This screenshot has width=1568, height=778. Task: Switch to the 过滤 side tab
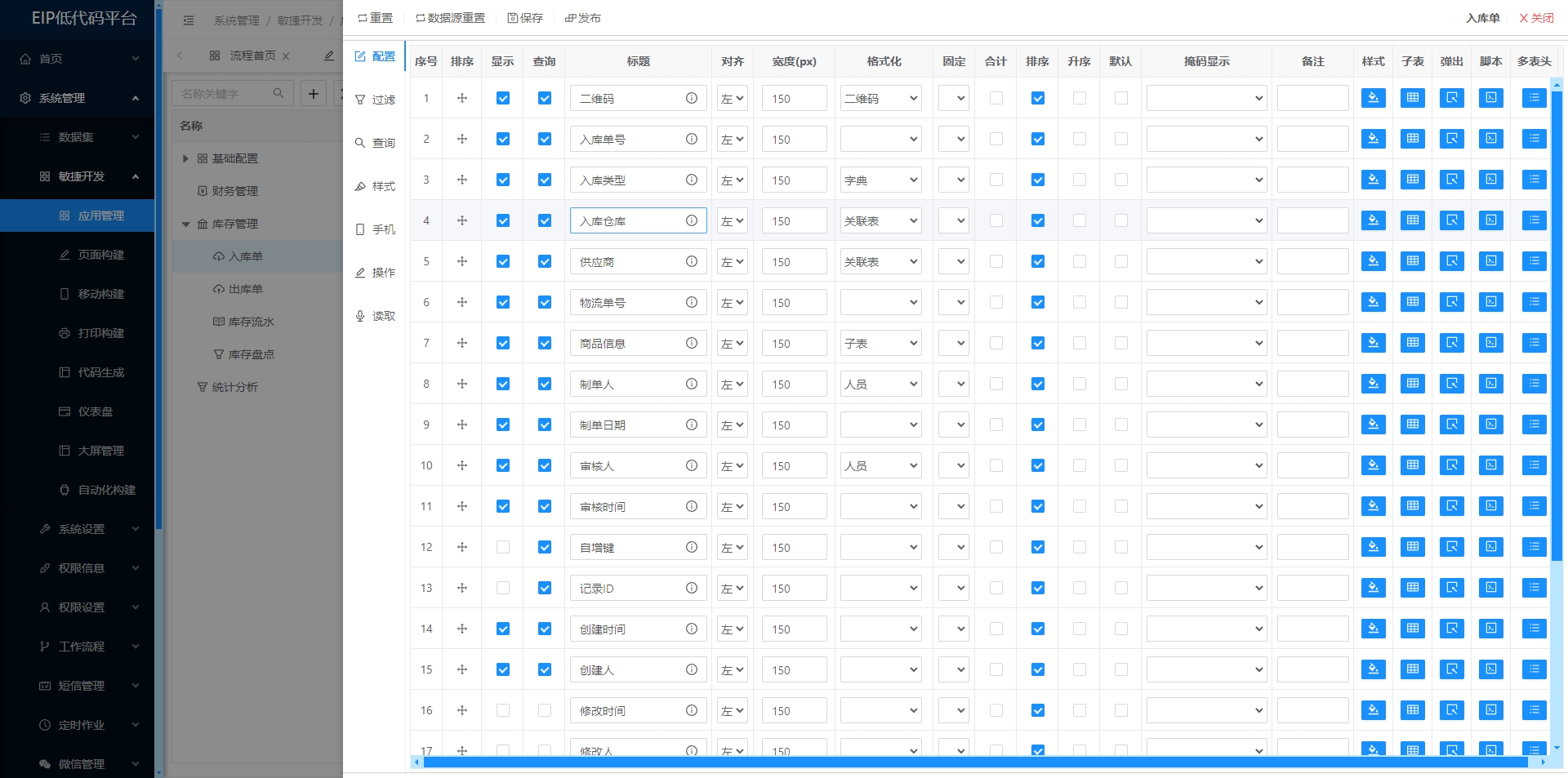pos(375,100)
